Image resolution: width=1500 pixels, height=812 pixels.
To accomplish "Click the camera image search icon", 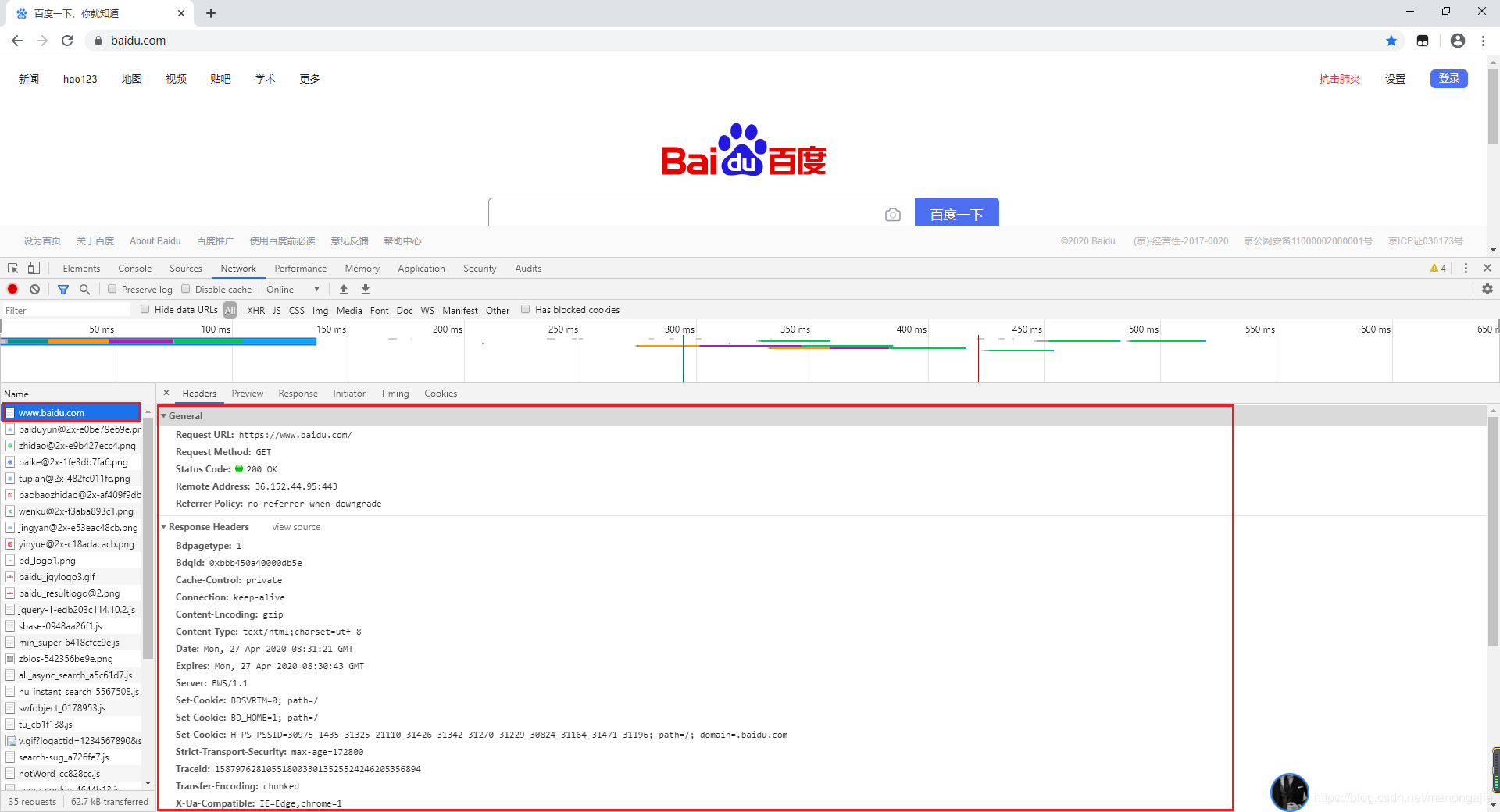I will pyautogui.click(x=893, y=215).
